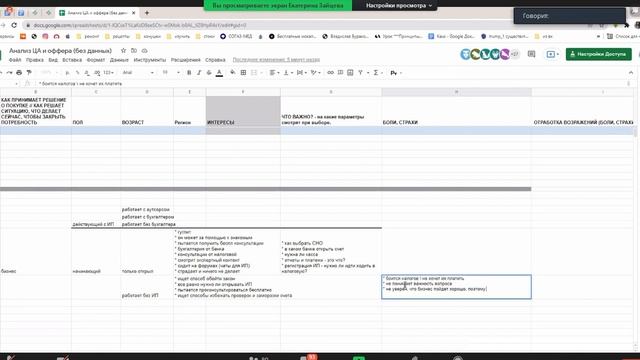640x360 pixels.
Task: Close the Анализ ЦА browser tab
Action: (x=133, y=13)
